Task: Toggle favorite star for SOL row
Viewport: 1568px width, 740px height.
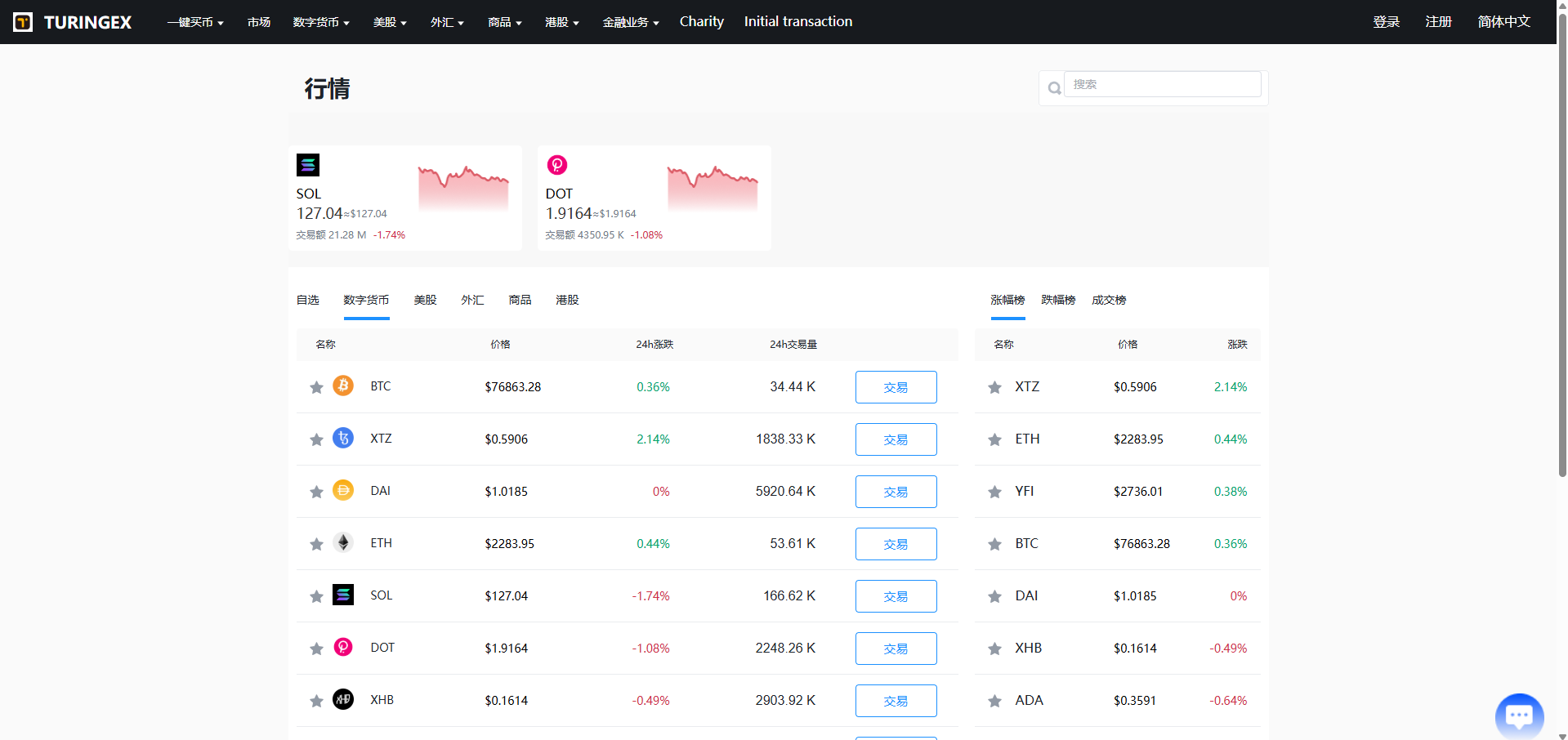Action: 316,596
